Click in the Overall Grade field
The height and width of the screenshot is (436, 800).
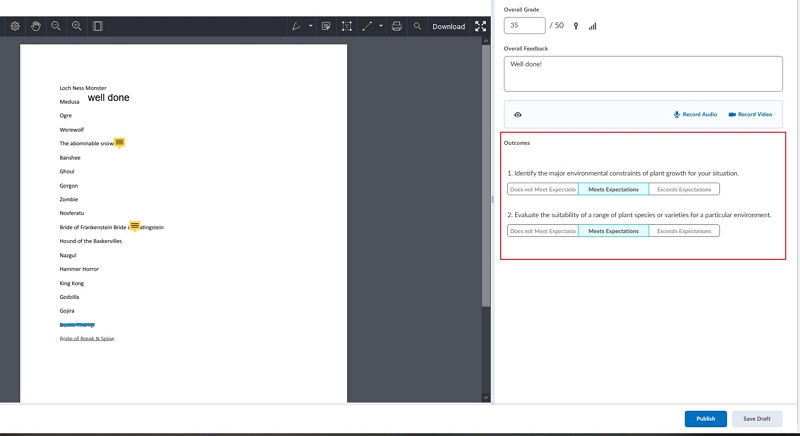coord(524,25)
